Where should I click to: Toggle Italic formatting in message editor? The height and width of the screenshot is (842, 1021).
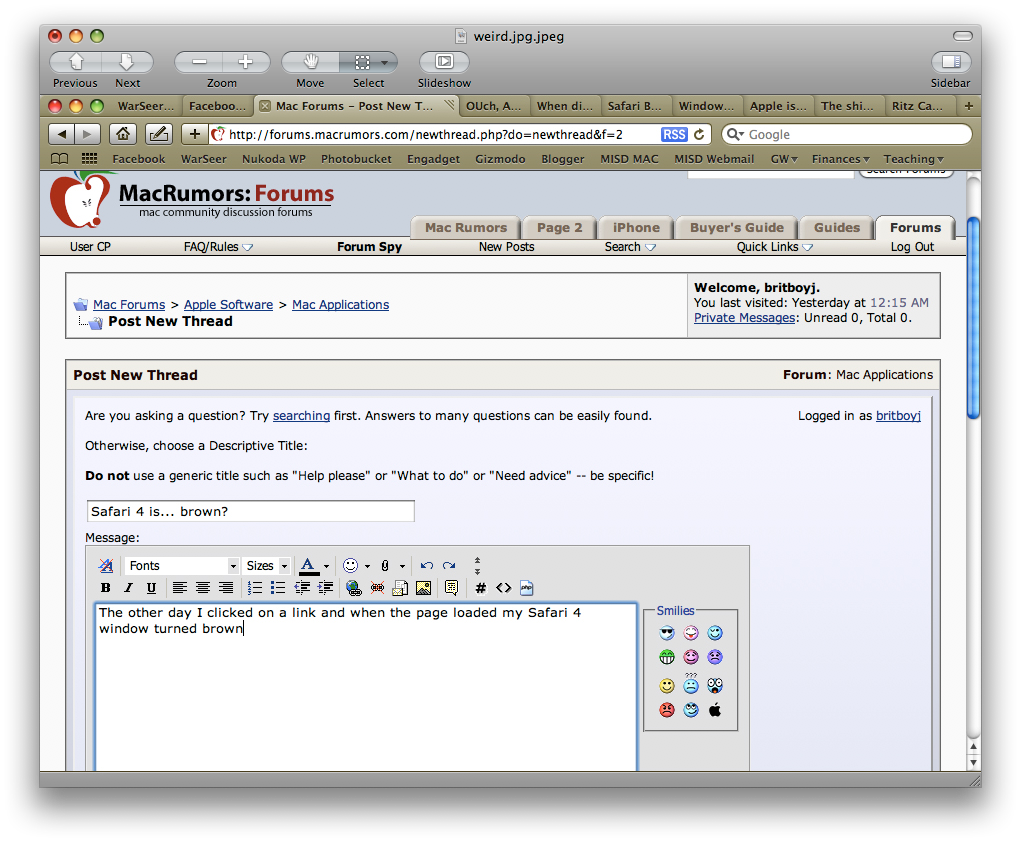(x=128, y=588)
